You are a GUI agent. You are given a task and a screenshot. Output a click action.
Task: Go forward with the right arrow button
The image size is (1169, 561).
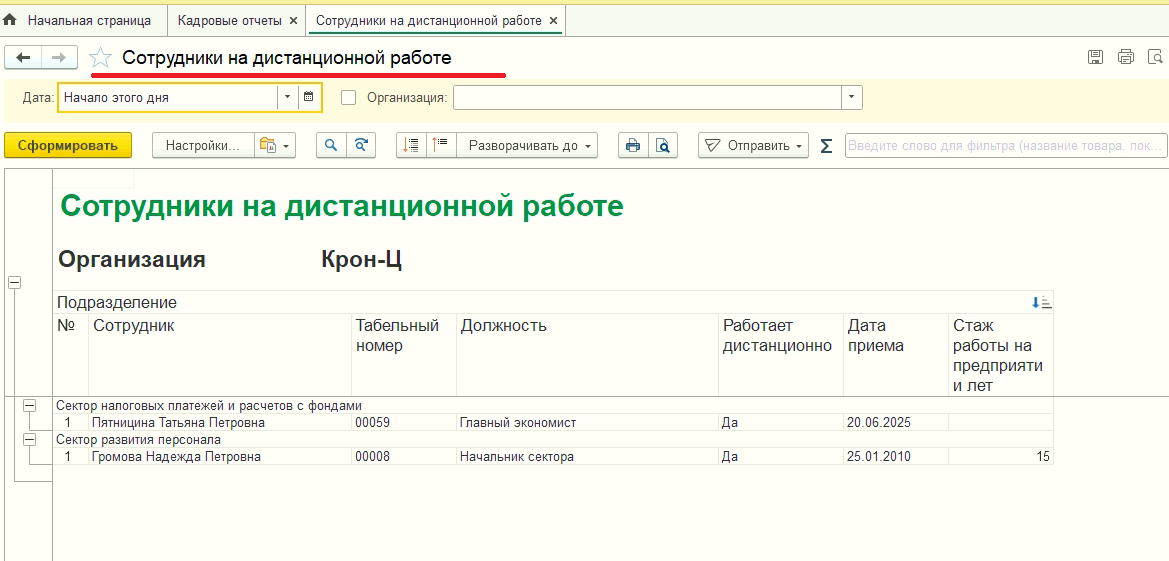pos(59,57)
